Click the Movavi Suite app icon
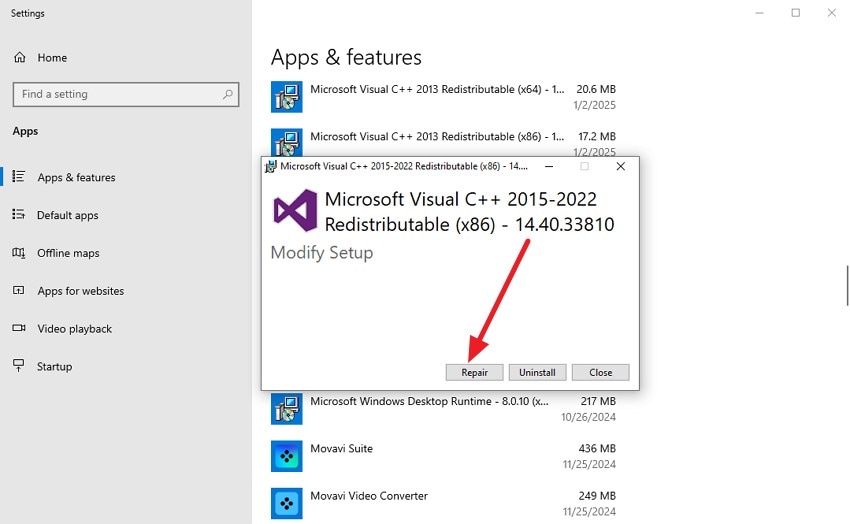This screenshot has height=524, width=850. tap(287, 456)
